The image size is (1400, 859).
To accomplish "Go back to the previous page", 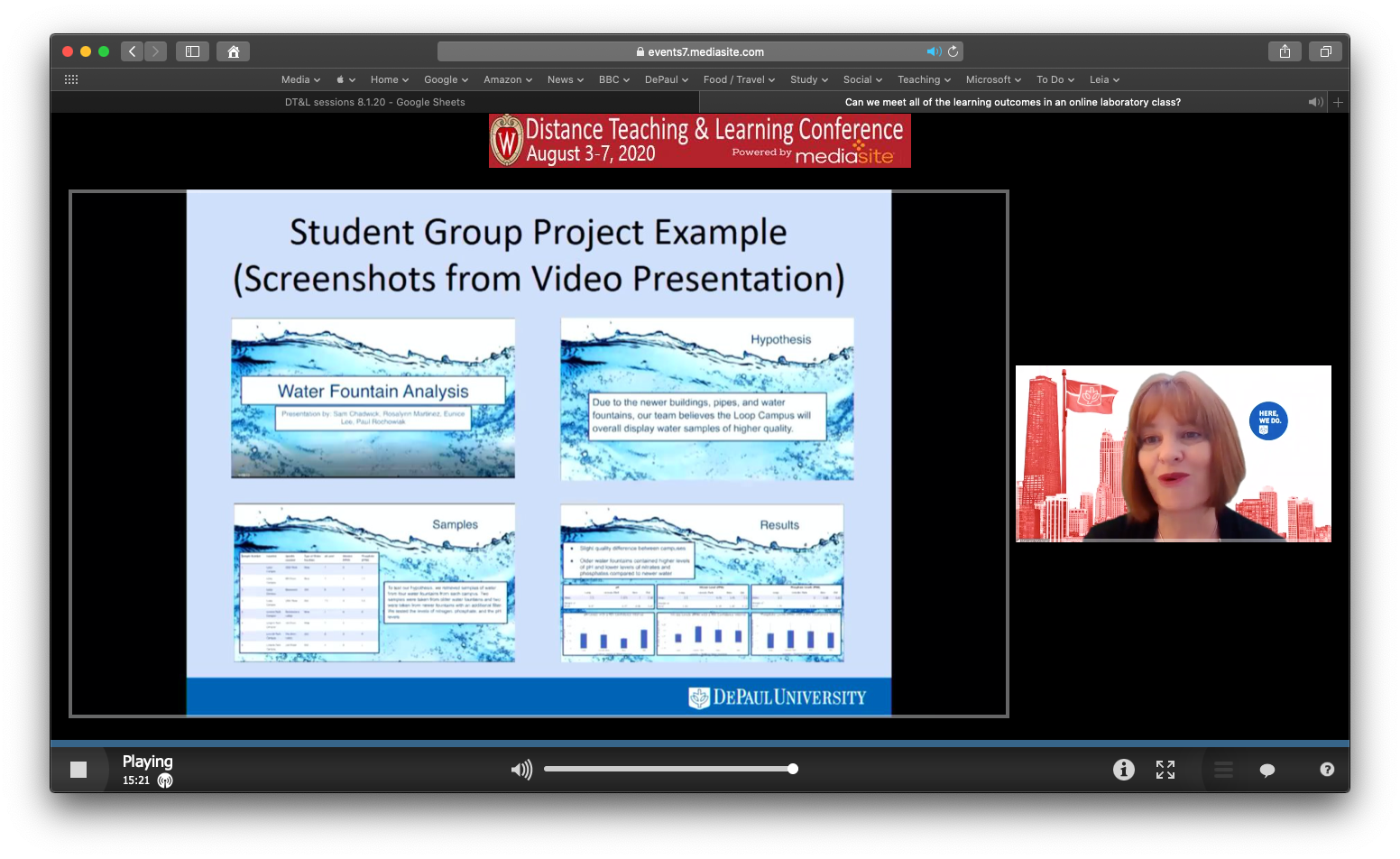I will 133,51.
